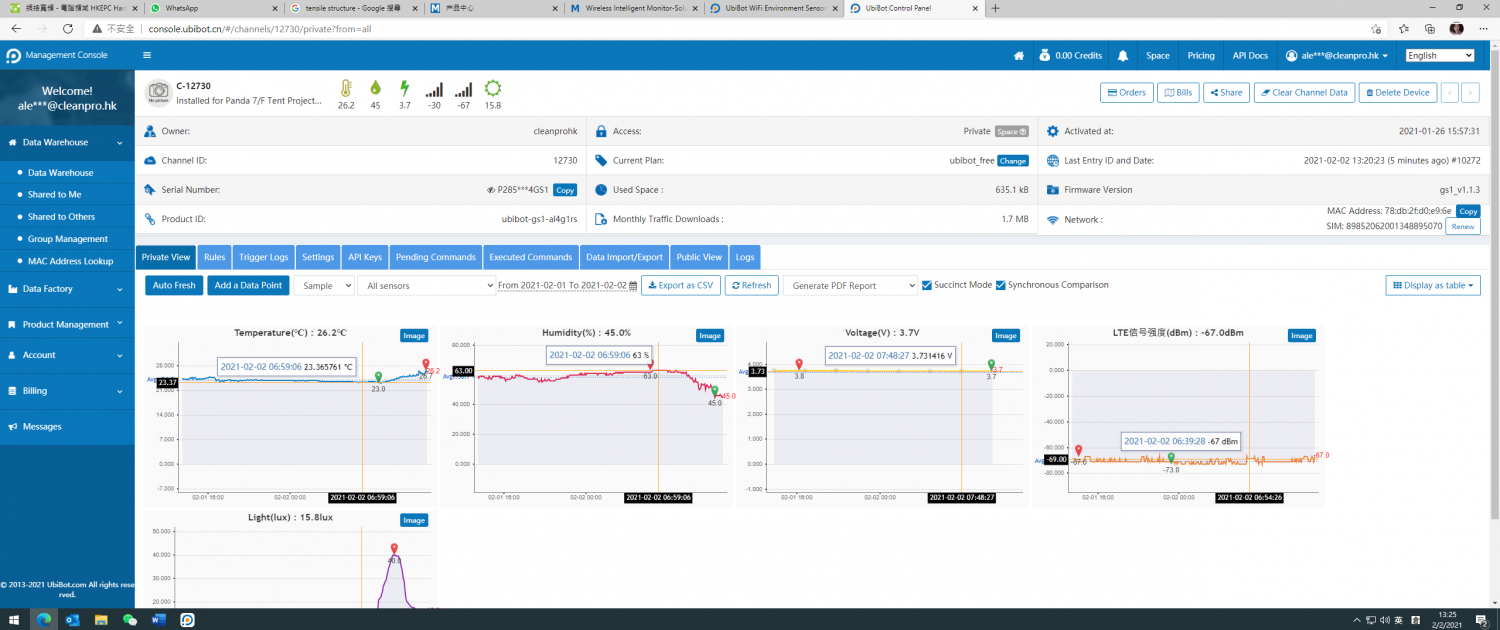Open Outlook from the taskbar
1500x630 pixels.
click(x=73, y=620)
